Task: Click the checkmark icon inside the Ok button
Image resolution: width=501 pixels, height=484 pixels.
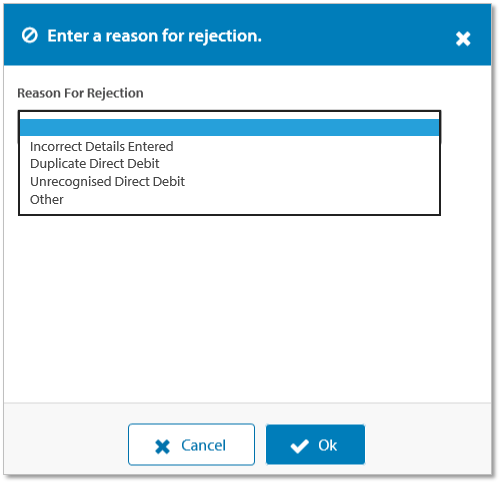Action: (x=299, y=446)
